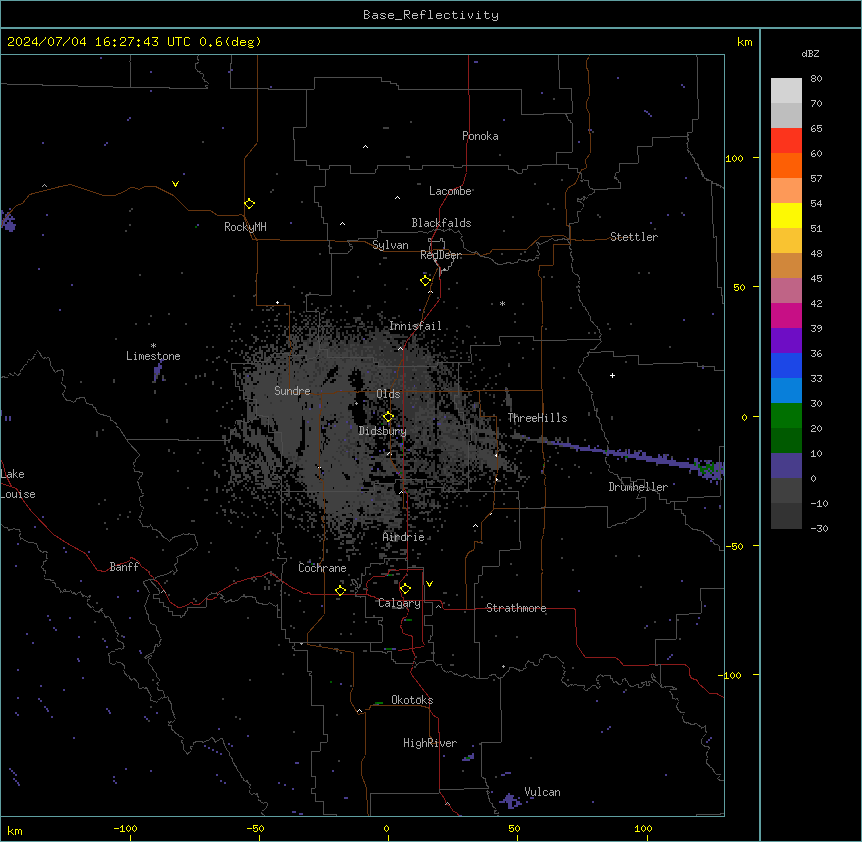Click the ThreeHills label

[x=537, y=418]
